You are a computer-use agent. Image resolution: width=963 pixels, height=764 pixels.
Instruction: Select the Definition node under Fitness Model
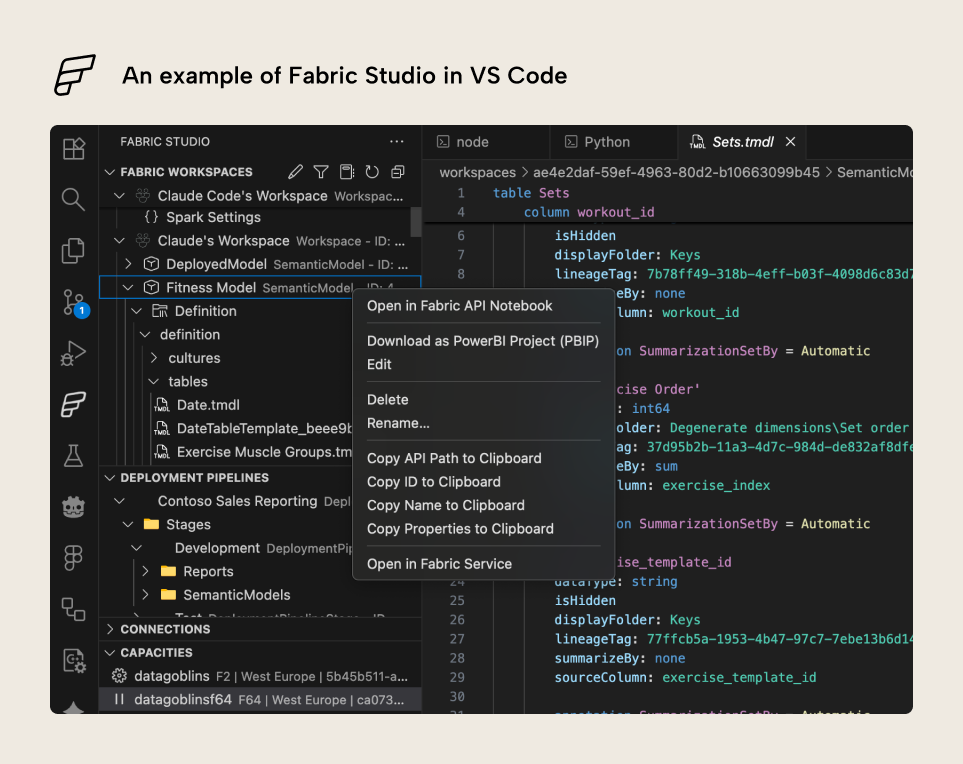click(x=205, y=311)
